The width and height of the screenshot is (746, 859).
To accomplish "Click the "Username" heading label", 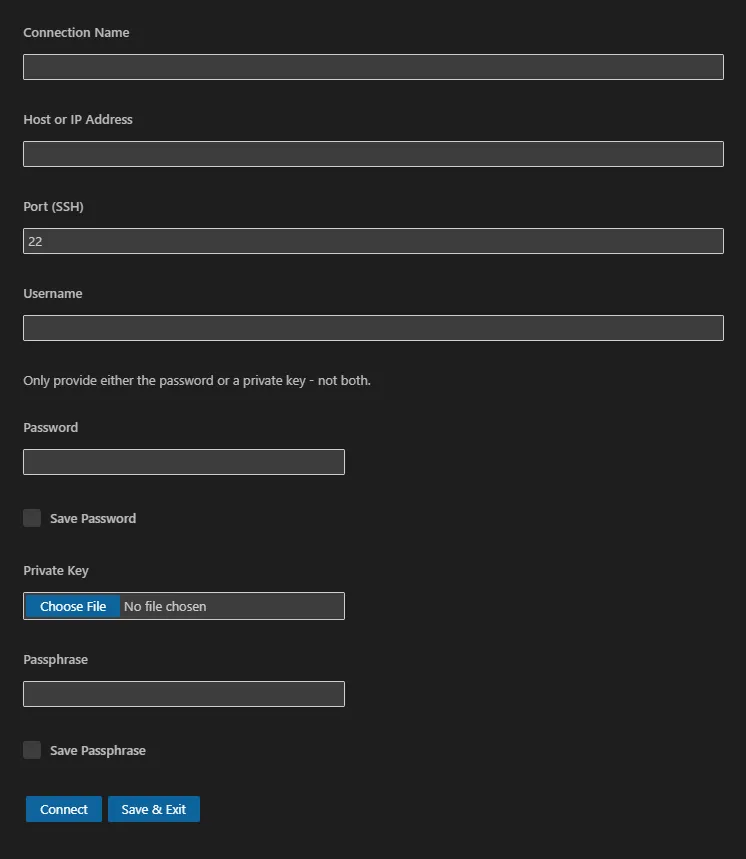I will (53, 294).
